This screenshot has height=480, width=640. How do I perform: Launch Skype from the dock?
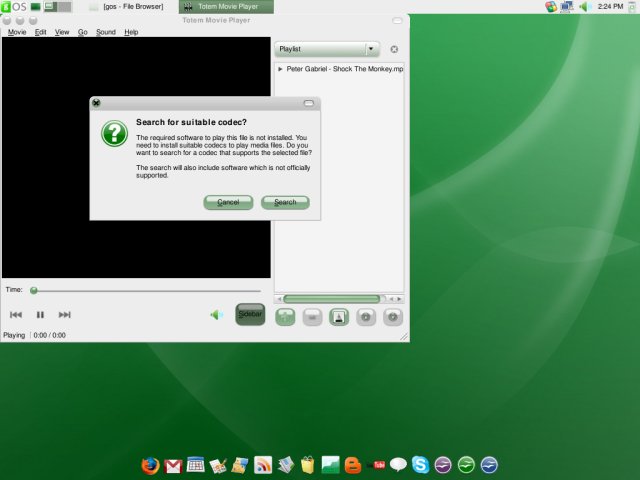point(420,465)
